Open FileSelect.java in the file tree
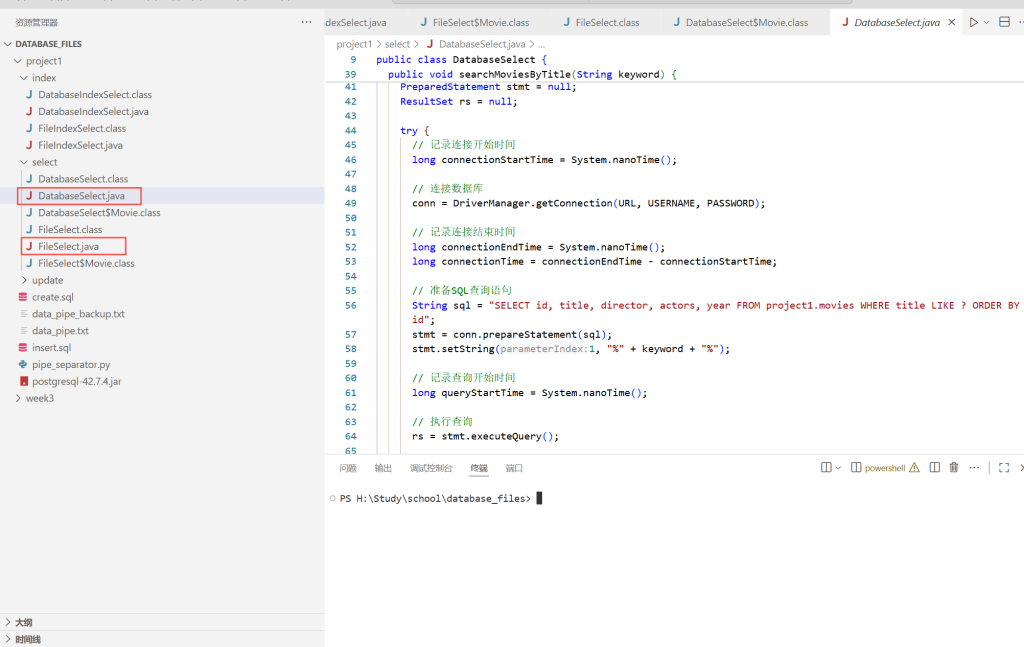1024x647 pixels. [68, 246]
